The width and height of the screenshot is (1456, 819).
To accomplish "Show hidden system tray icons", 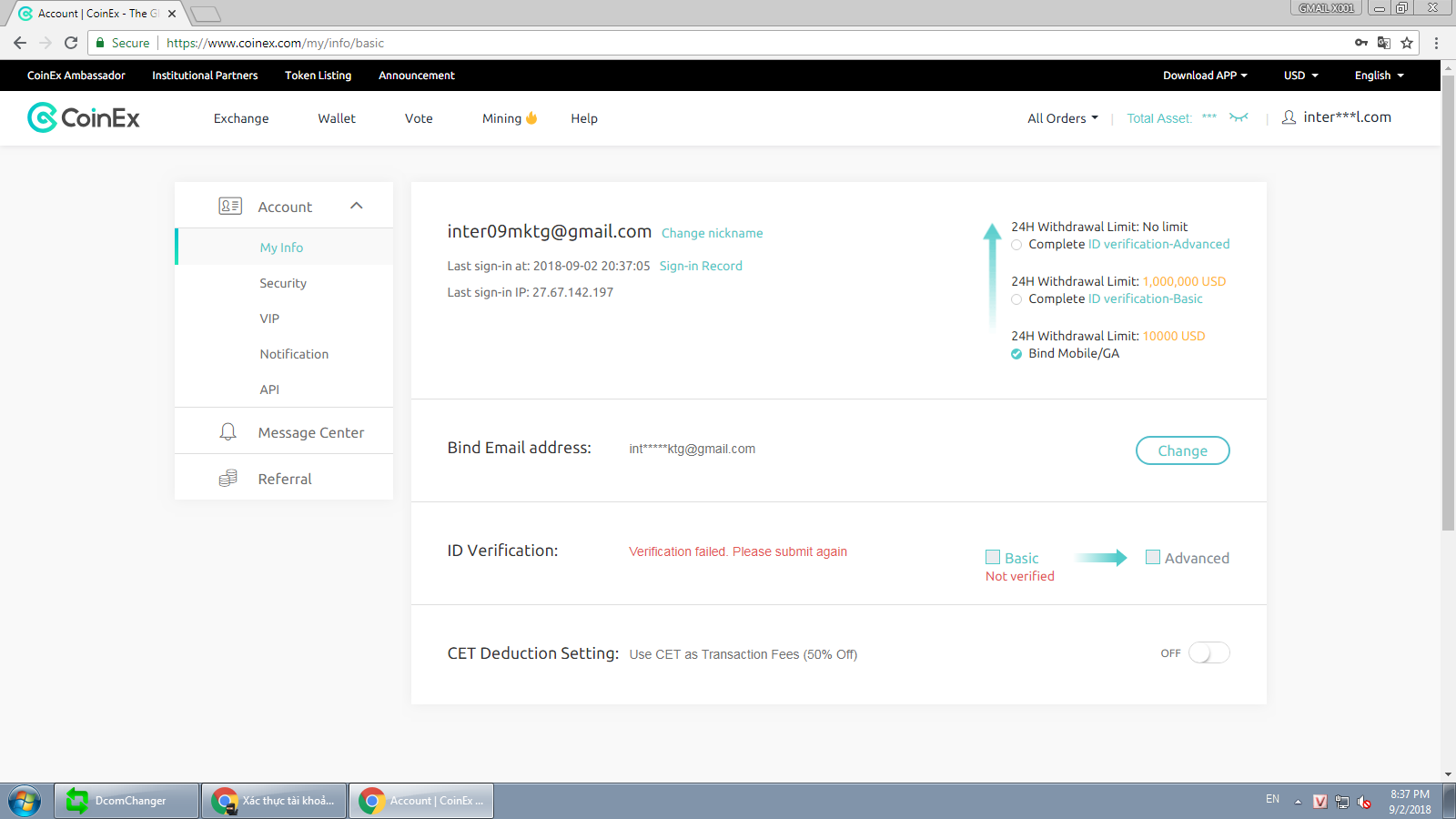I will pyautogui.click(x=1298, y=802).
